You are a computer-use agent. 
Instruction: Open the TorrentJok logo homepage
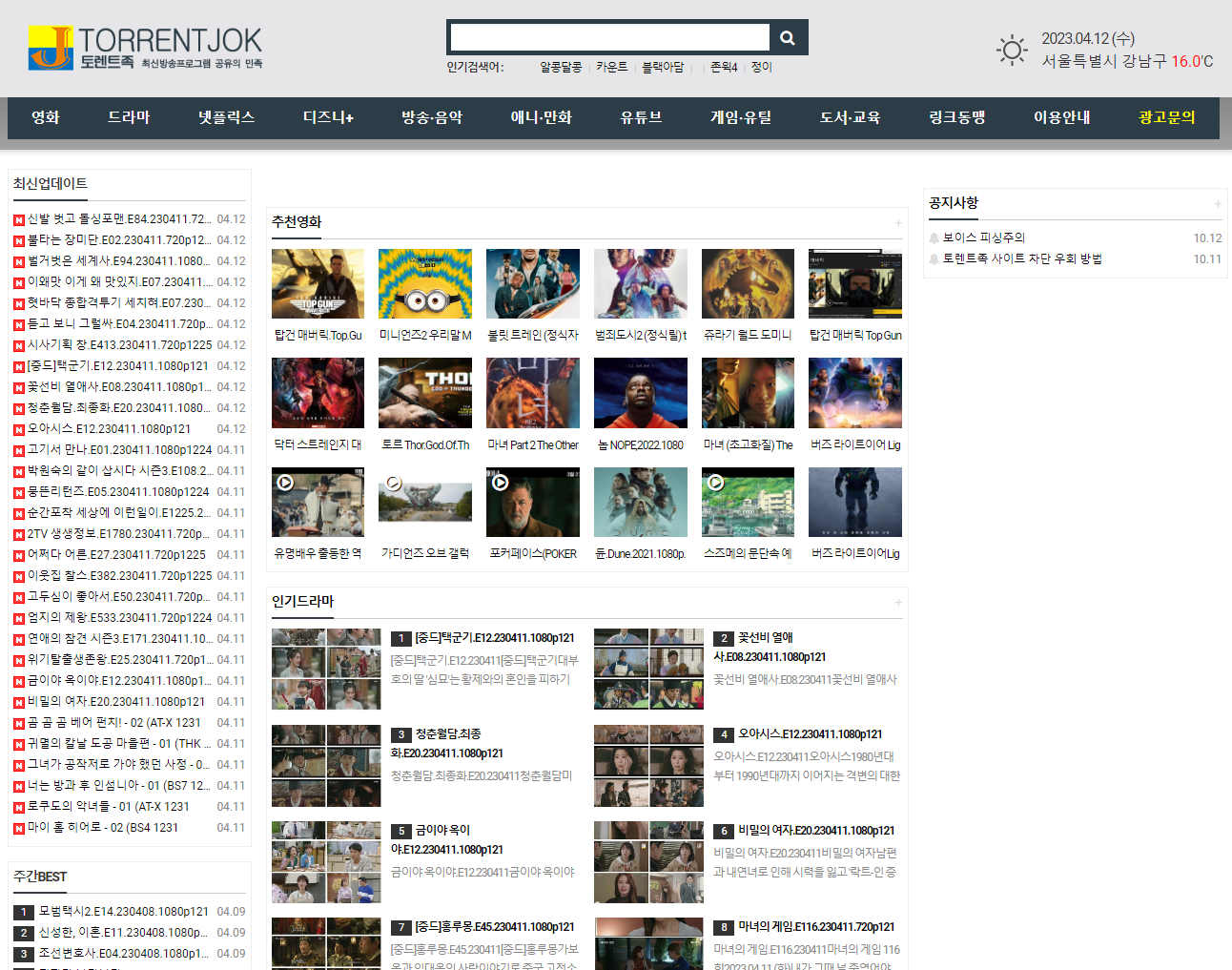coord(145,48)
